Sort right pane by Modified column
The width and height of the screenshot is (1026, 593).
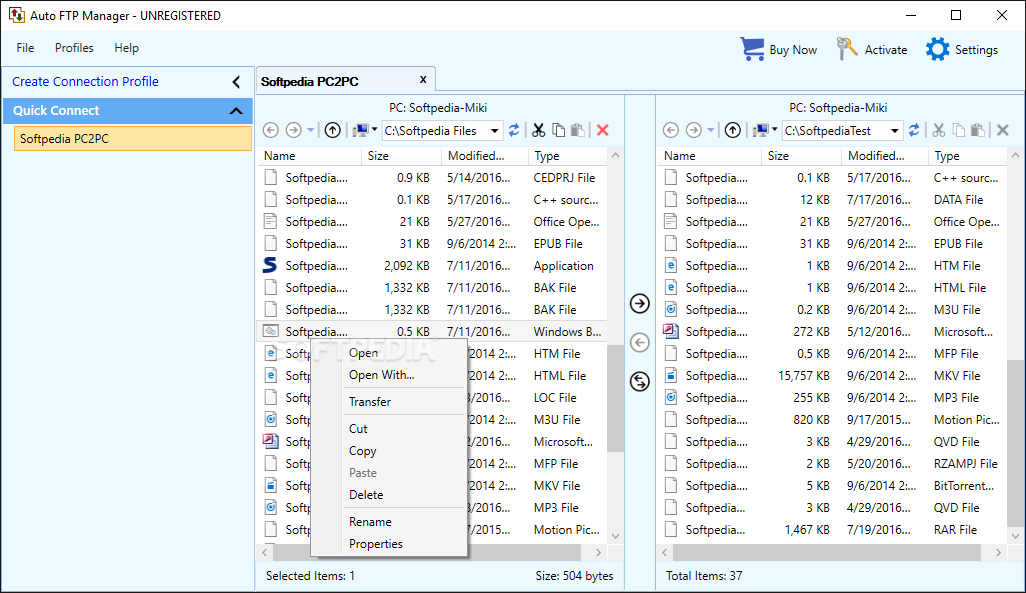tap(885, 156)
